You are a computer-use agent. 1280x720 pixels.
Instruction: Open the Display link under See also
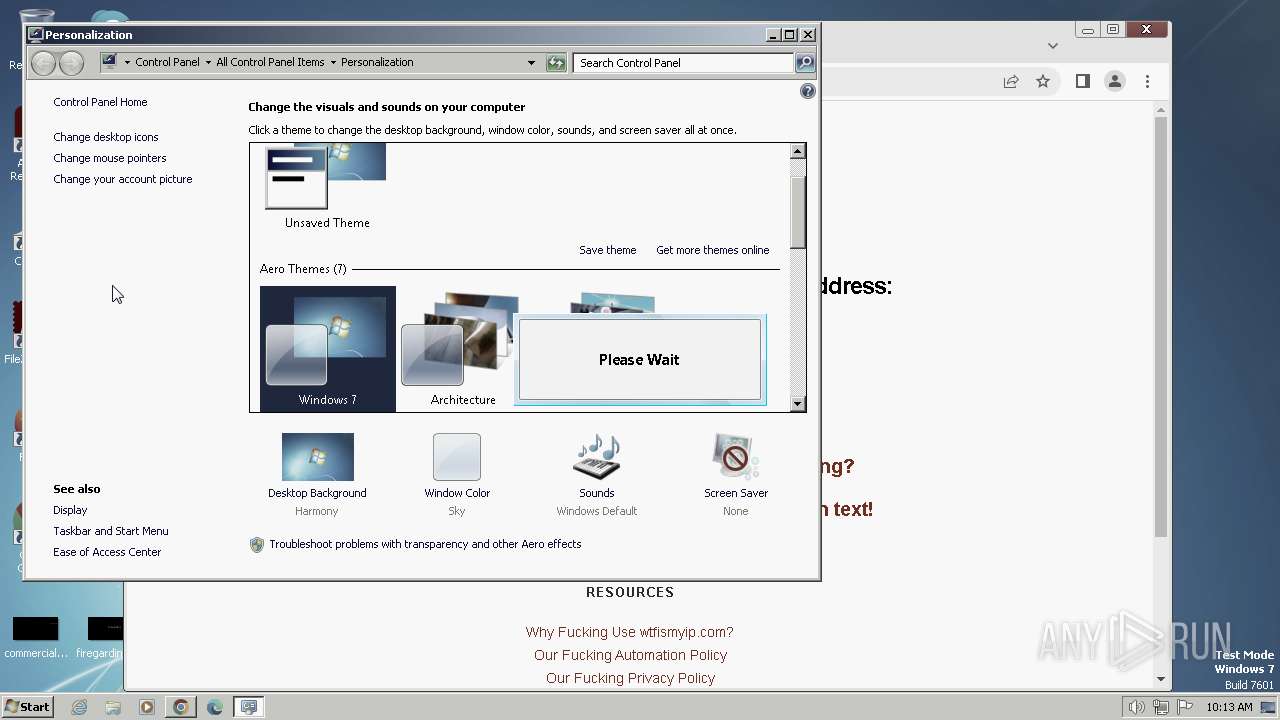[70, 510]
